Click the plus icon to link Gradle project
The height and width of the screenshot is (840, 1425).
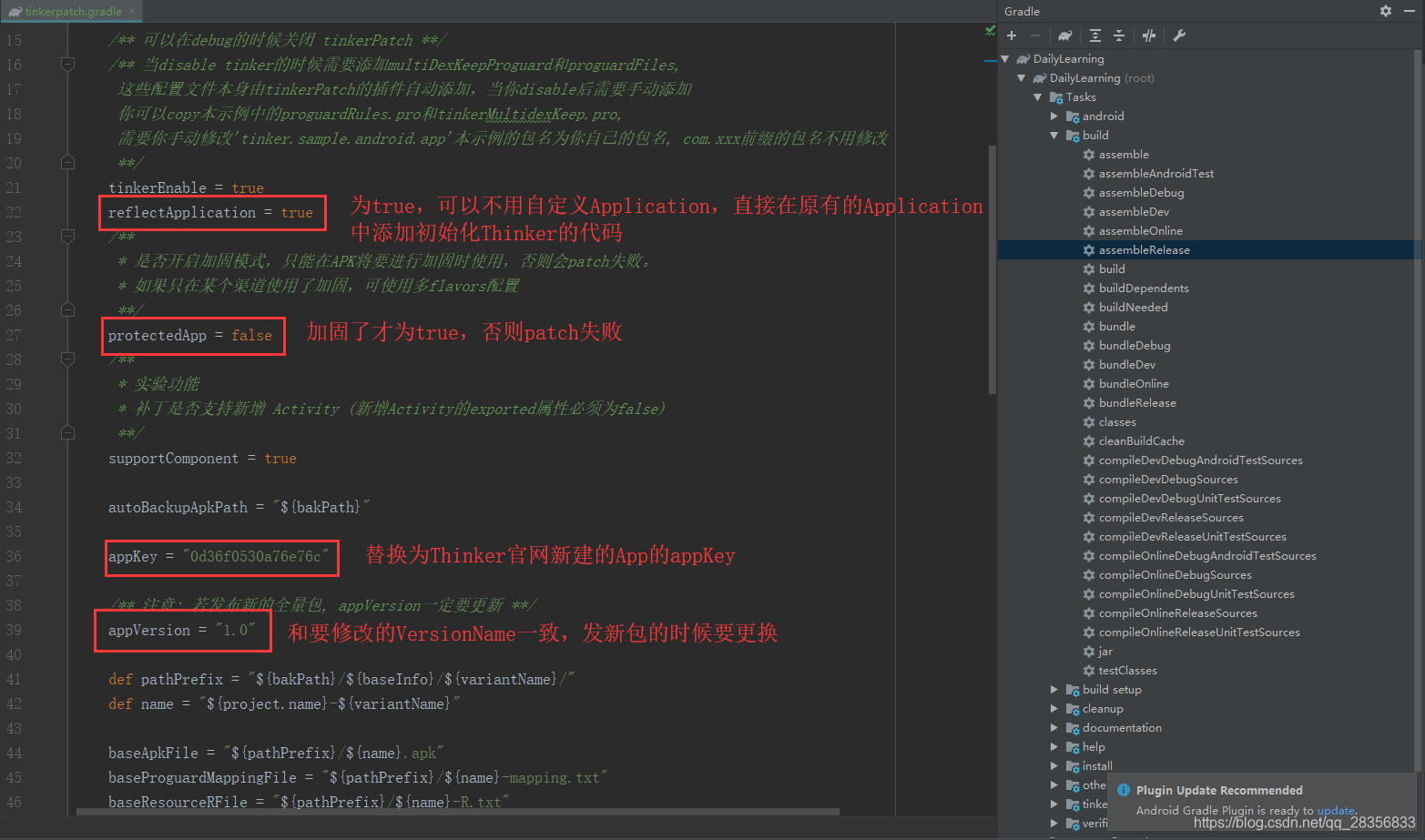pos(1012,35)
